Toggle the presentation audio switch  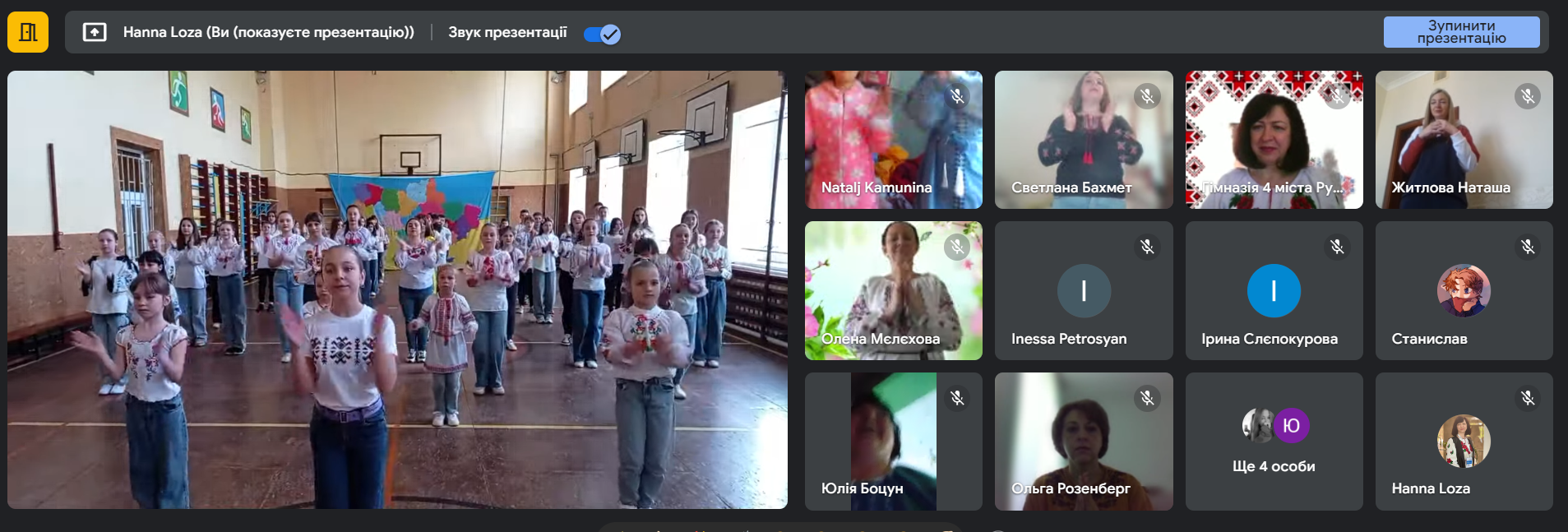pyautogui.click(x=602, y=34)
